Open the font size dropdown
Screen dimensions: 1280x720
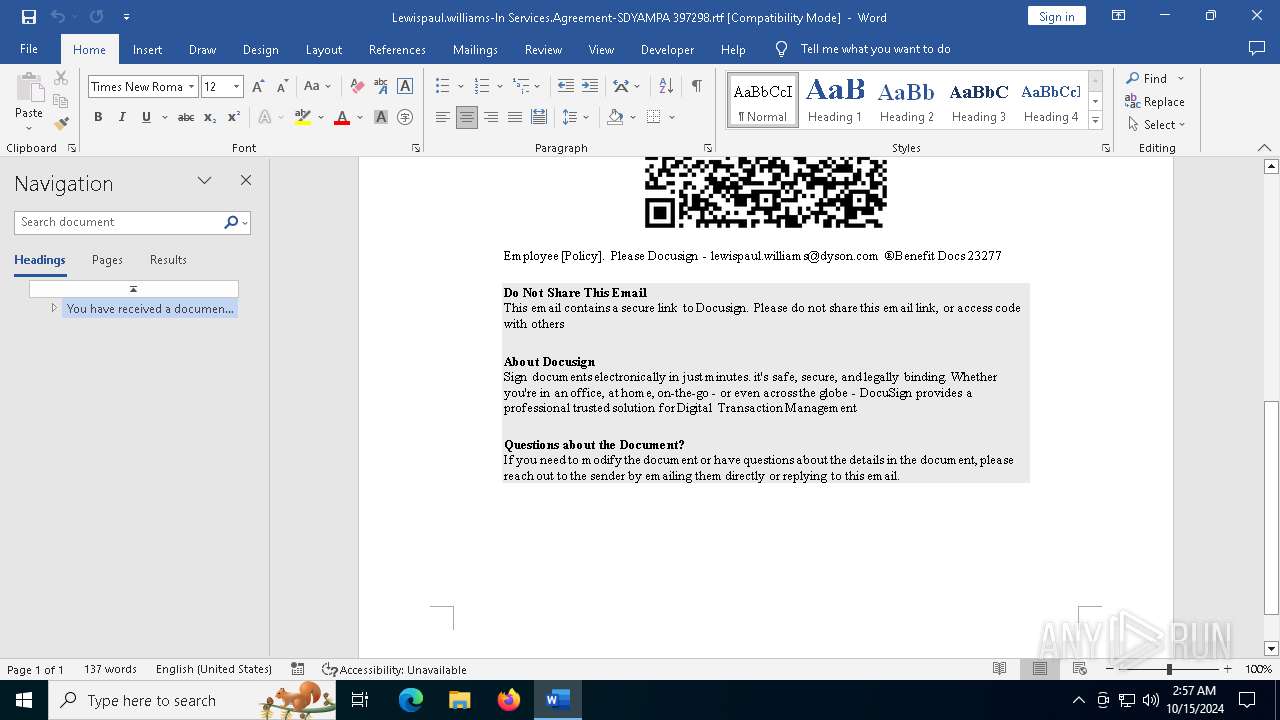click(x=236, y=87)
